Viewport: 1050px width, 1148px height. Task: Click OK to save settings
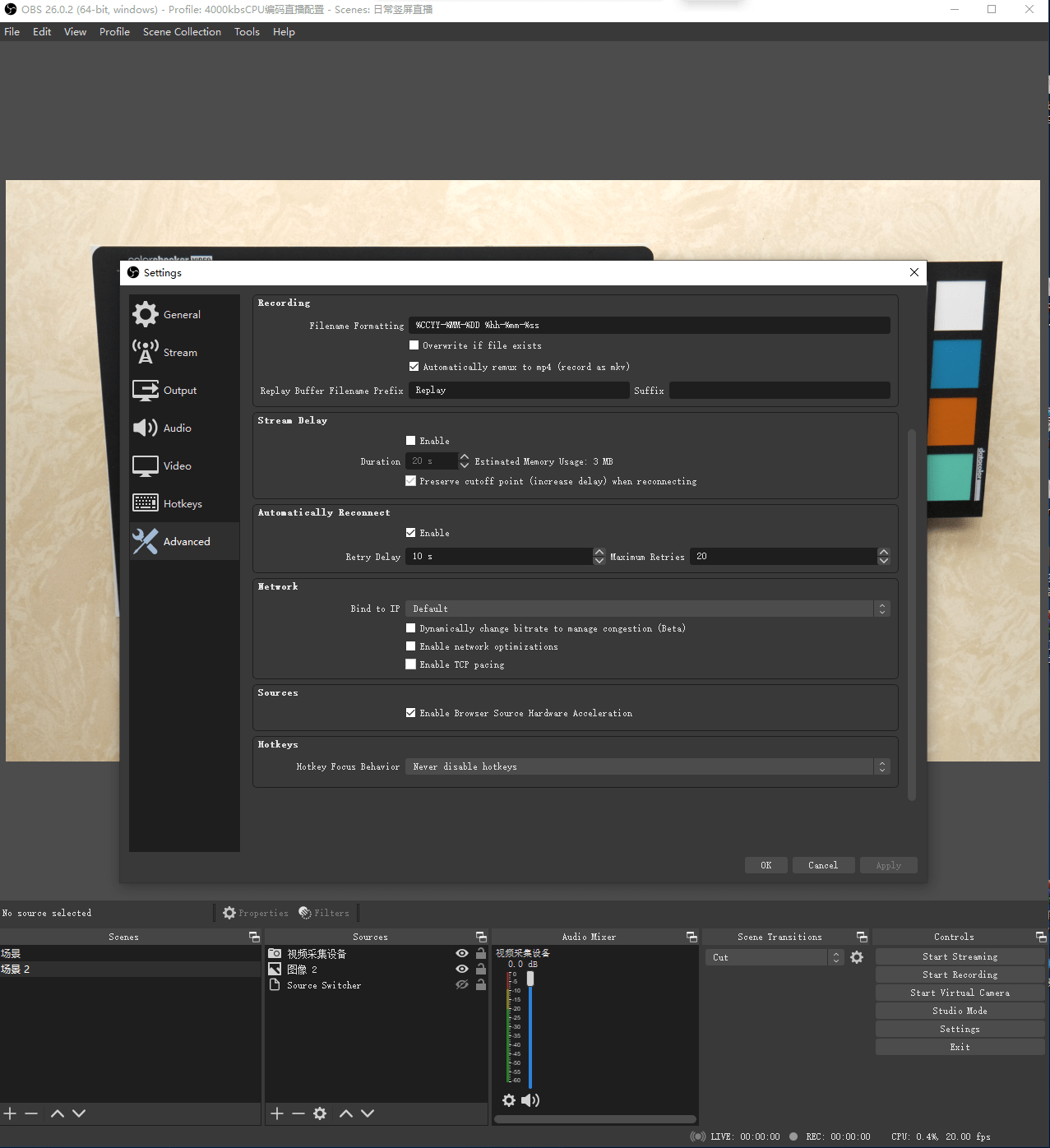point(765,864)
